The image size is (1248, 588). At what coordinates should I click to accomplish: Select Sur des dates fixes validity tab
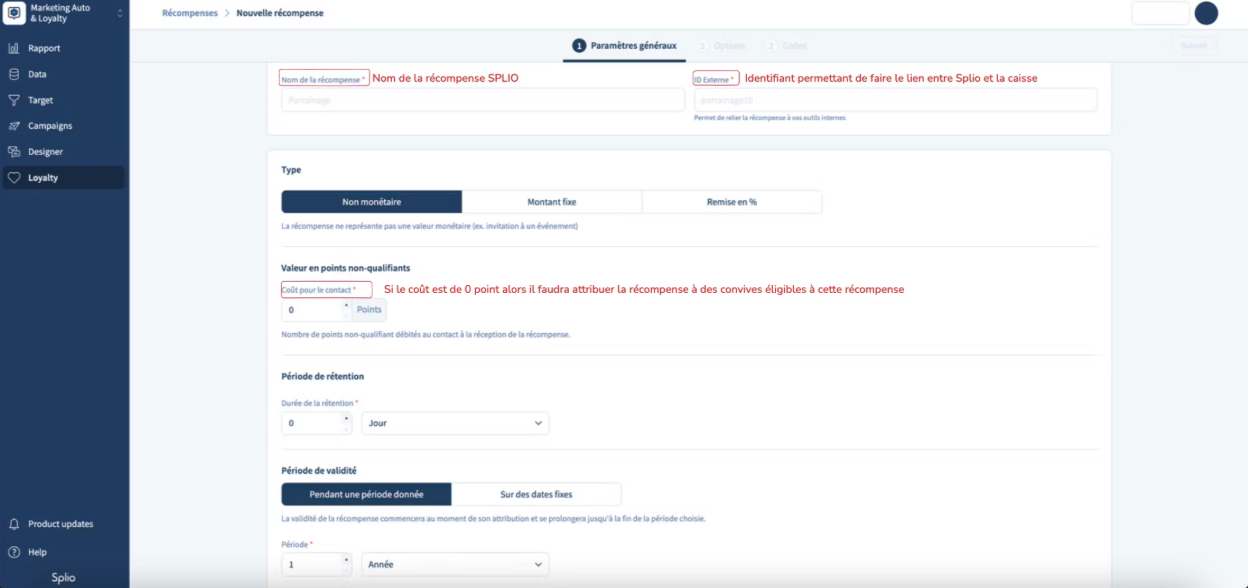click(536, 494)
